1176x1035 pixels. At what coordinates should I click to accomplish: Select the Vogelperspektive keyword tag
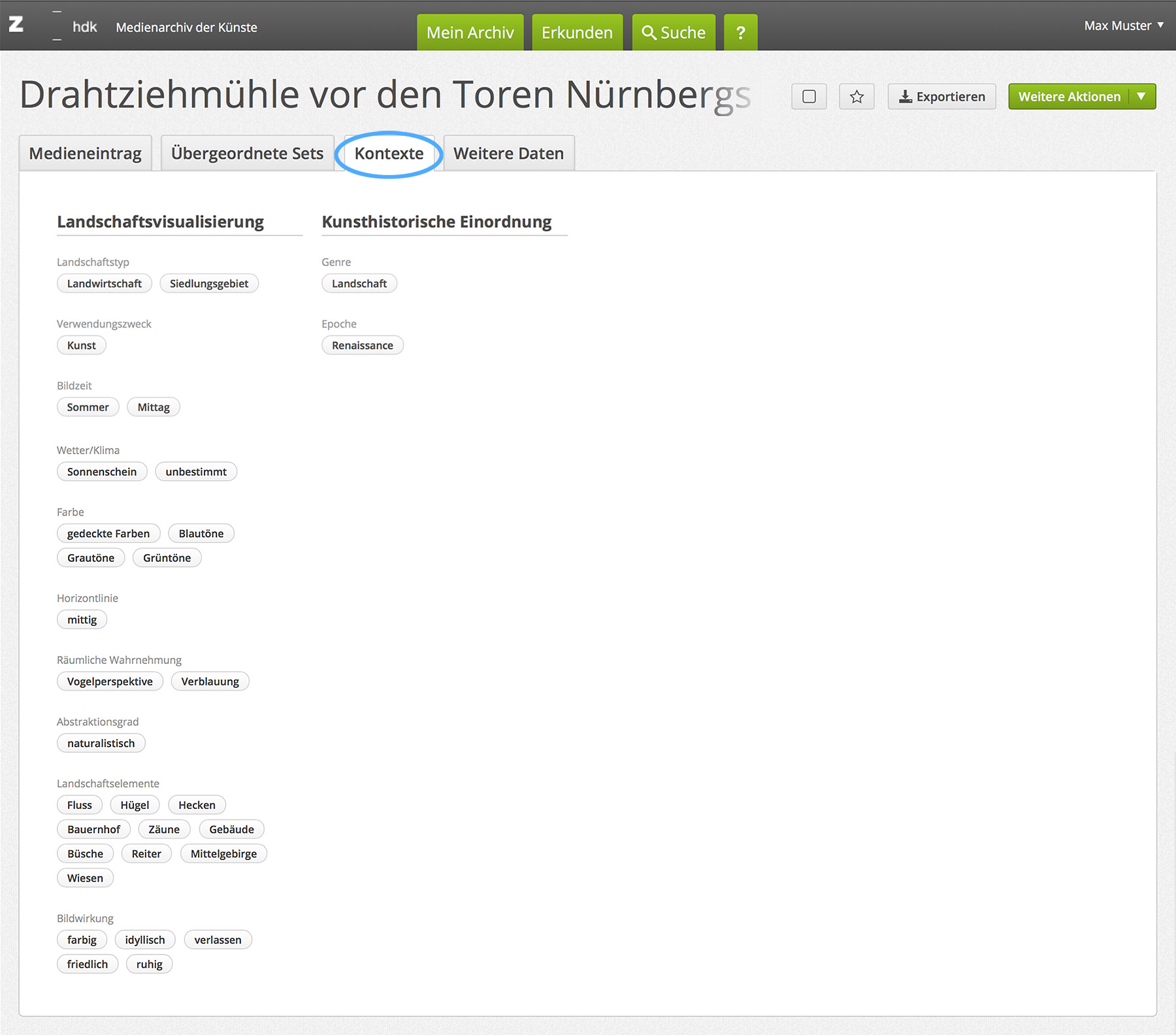[x=110, y=682]
